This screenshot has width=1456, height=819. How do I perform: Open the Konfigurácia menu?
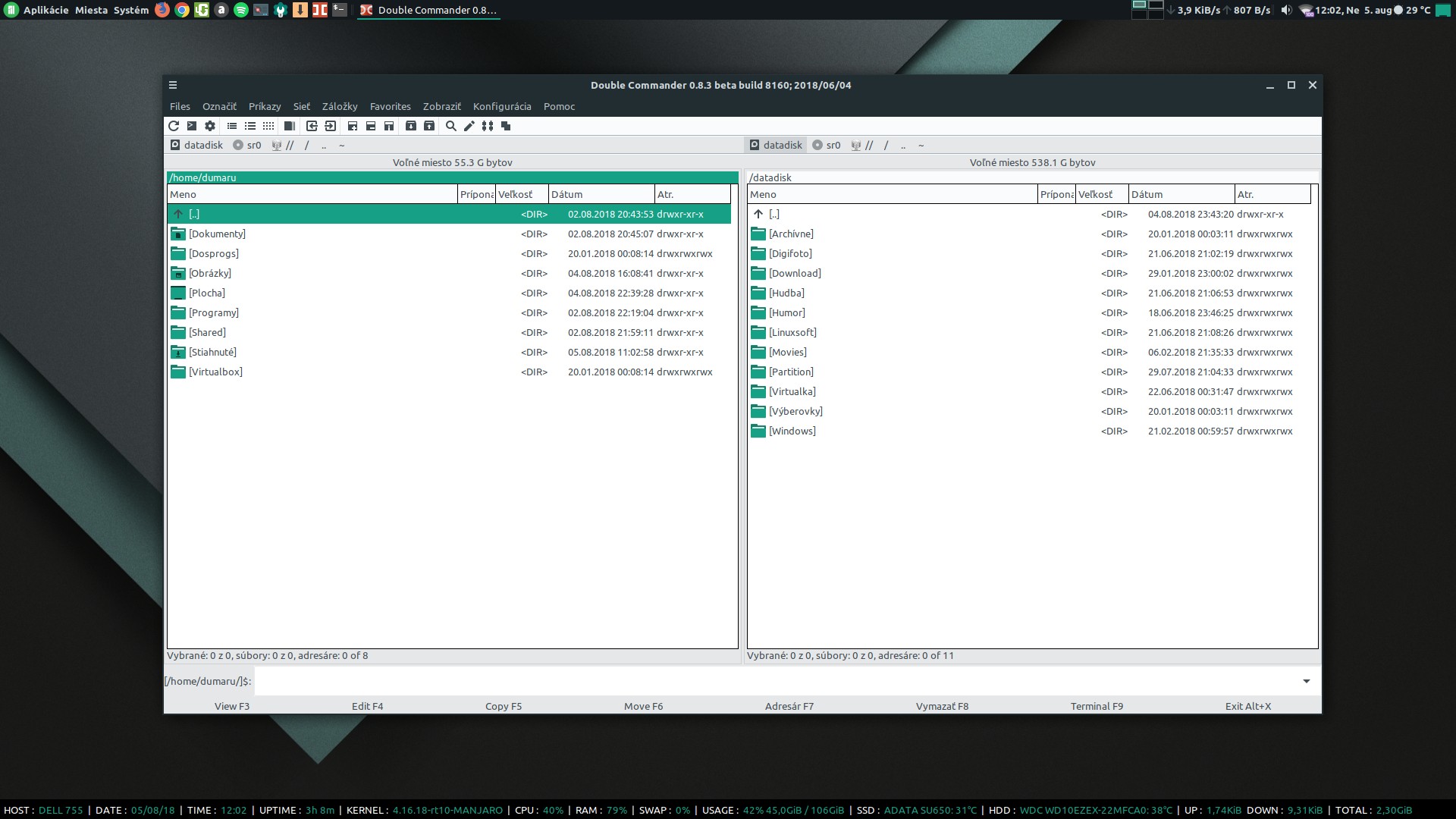(502, 106)
